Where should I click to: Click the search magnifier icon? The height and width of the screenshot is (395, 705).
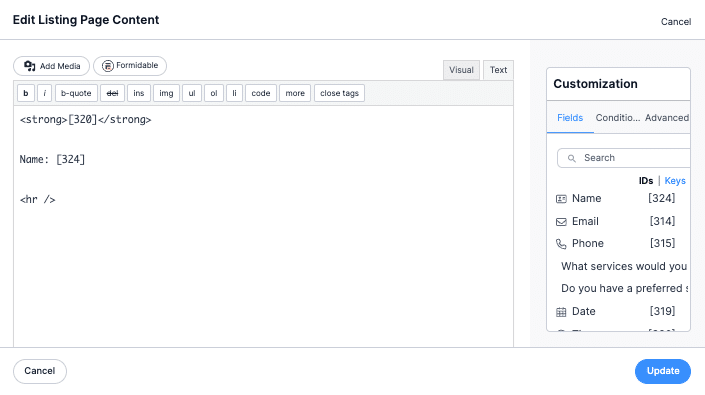tap(571, 158)
